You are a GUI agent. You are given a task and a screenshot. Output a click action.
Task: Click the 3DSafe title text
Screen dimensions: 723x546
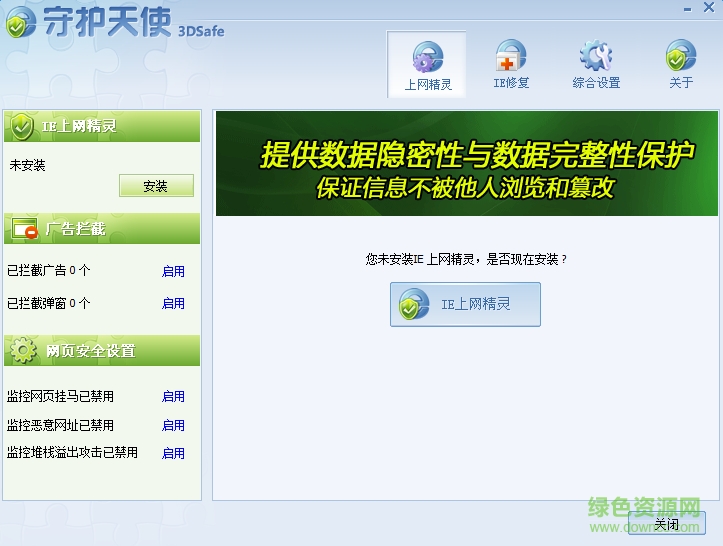pyautogui.click(x=201, y=31)
